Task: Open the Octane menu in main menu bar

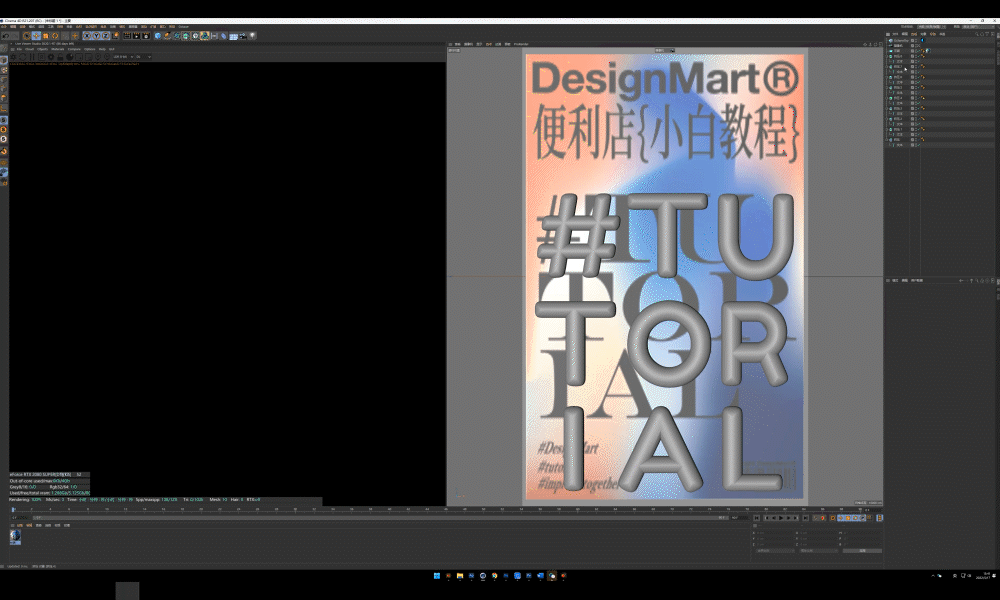Action: [x=184, y=26]
